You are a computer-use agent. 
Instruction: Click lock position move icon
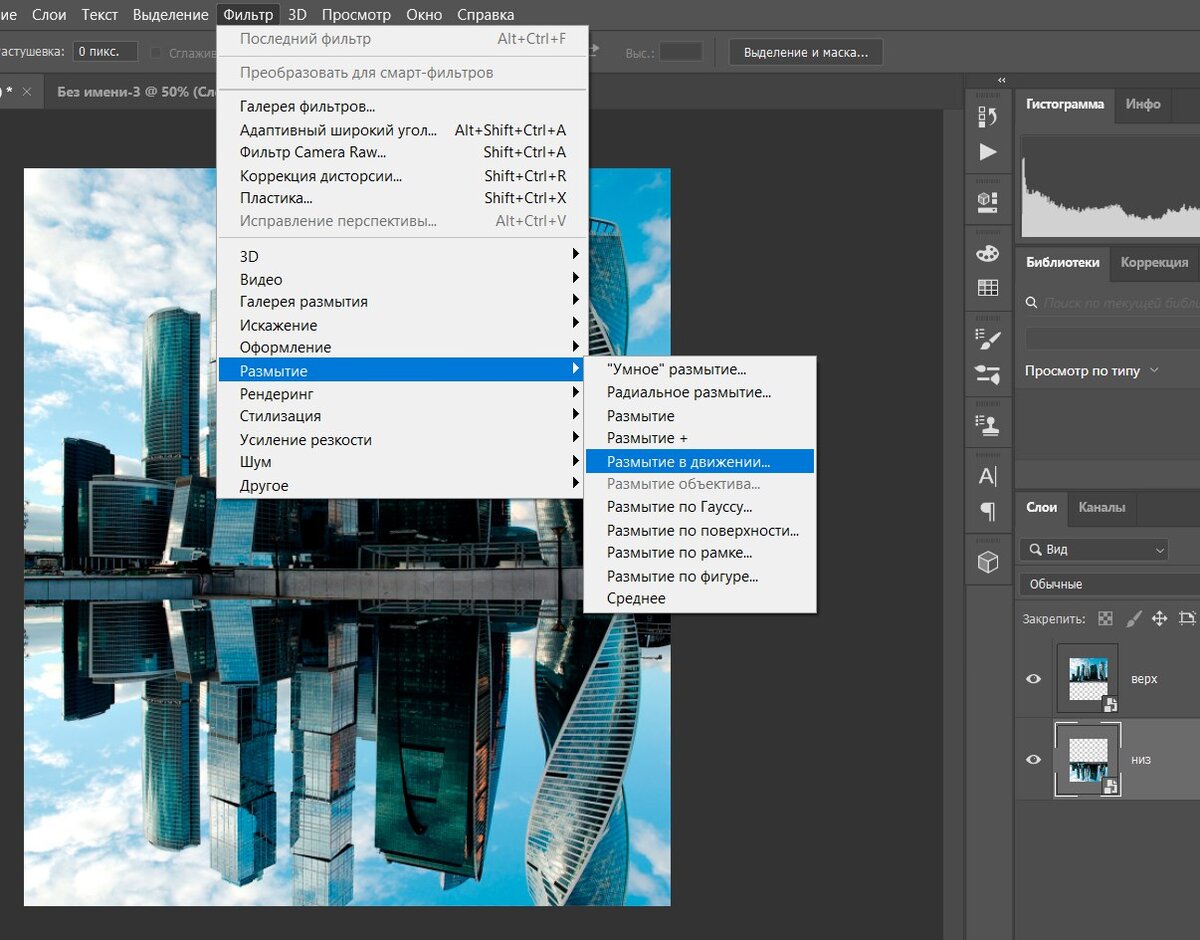(1160, 619)
